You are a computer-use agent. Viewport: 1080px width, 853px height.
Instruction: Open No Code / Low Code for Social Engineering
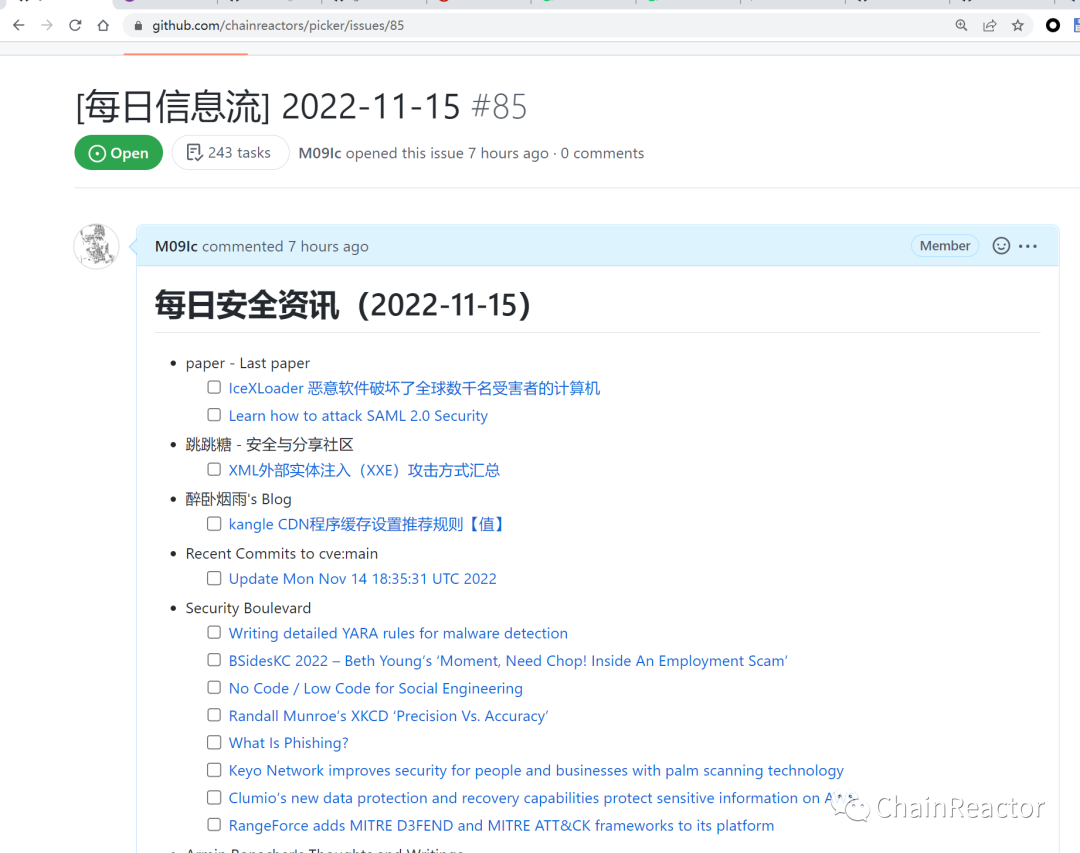pos(375,689)
